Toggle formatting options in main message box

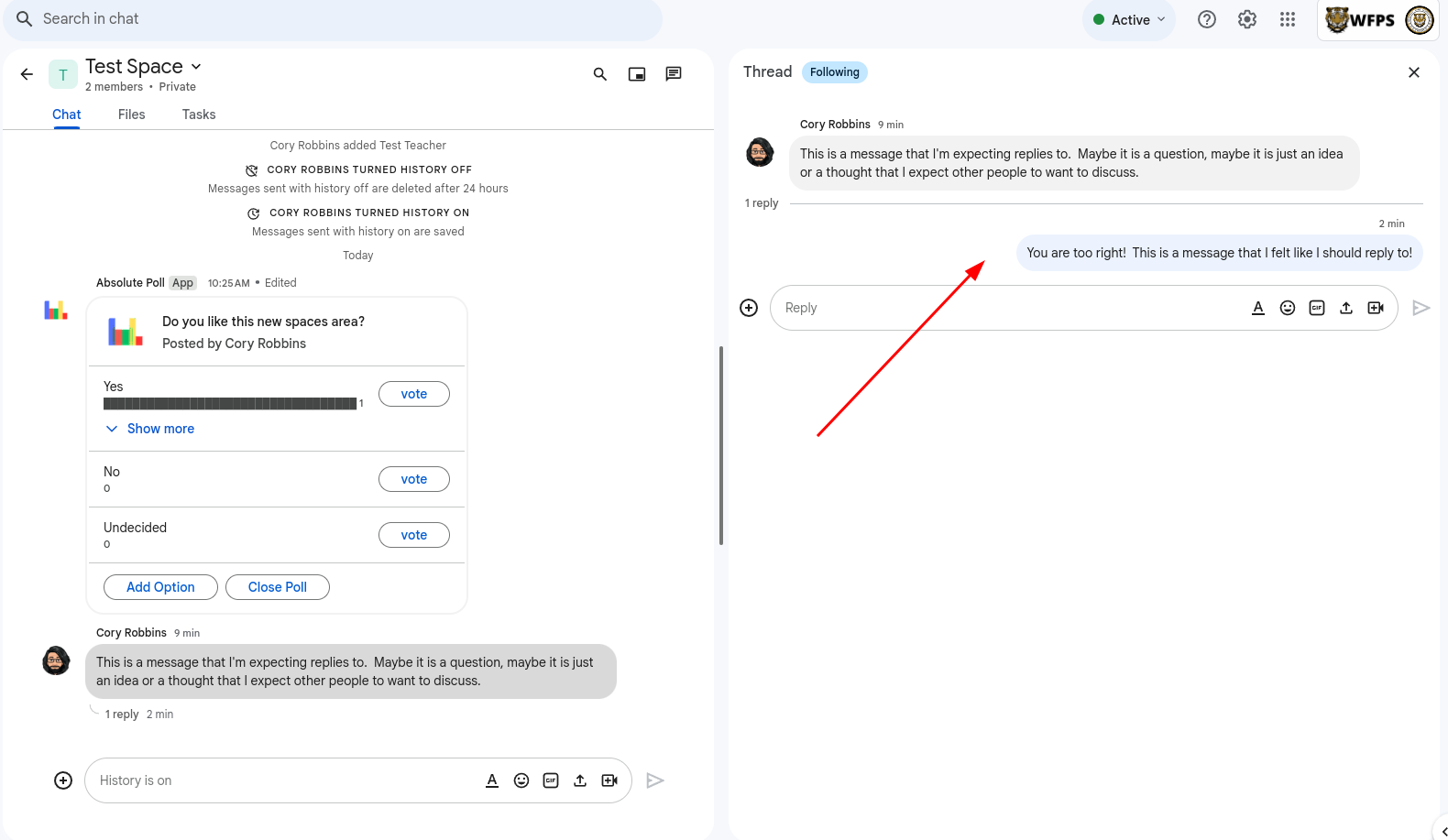click(x=492, y=780)
